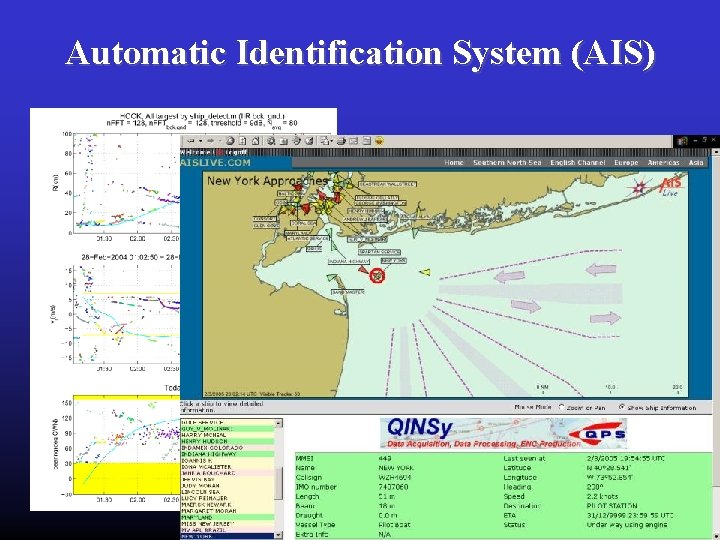Click the AISLIVE.COM site logo
Viewport: 720px width, 540px height.
pos(215,163)
